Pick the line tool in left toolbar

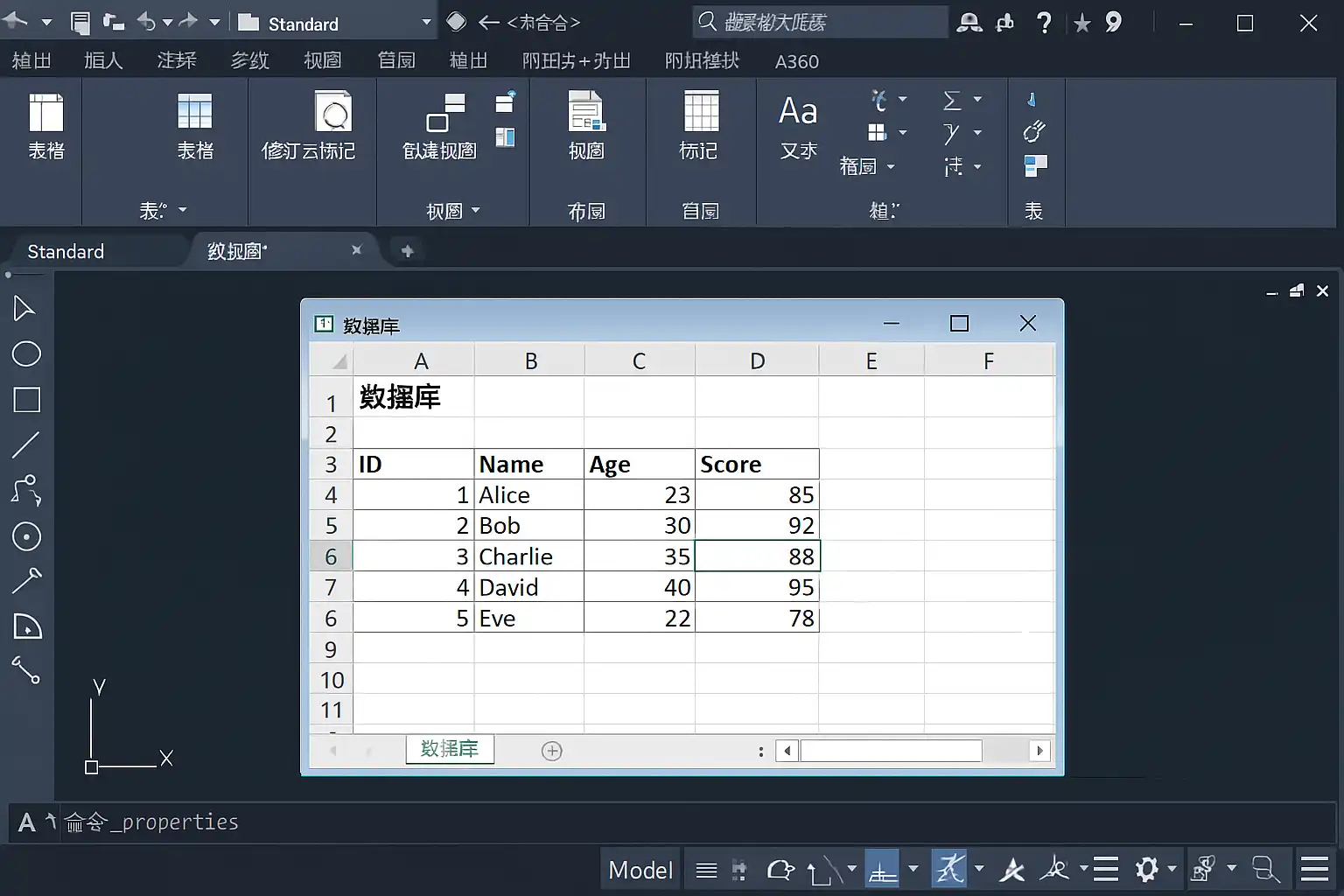pos(26,445)
